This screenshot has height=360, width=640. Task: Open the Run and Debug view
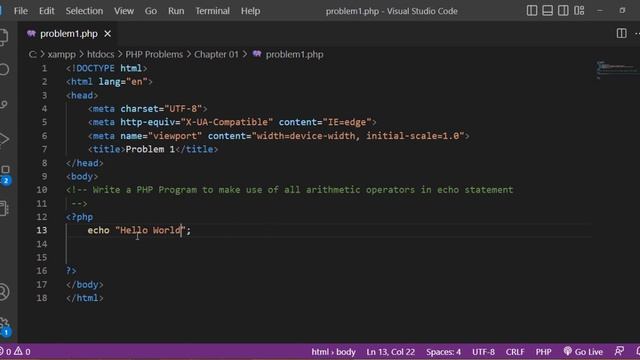point(4,139)
